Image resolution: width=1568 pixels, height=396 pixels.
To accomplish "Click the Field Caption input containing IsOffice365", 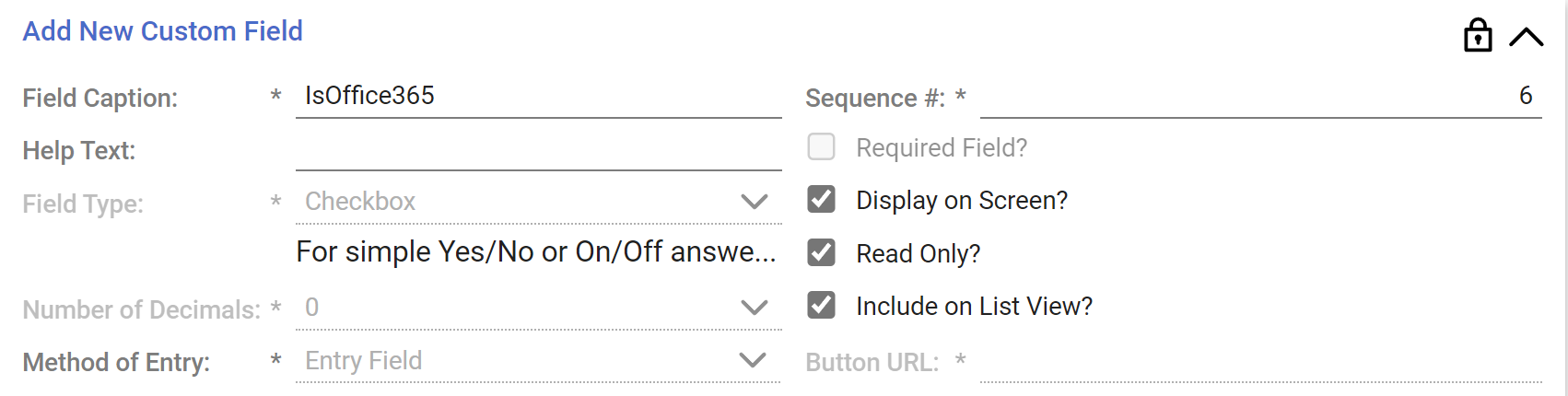I will 538,96.
